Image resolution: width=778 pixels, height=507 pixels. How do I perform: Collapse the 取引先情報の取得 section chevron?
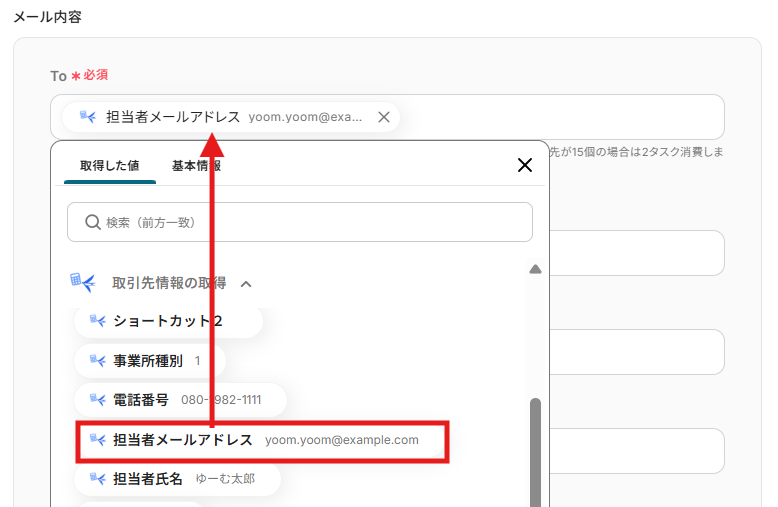click(x=246, y=284)
